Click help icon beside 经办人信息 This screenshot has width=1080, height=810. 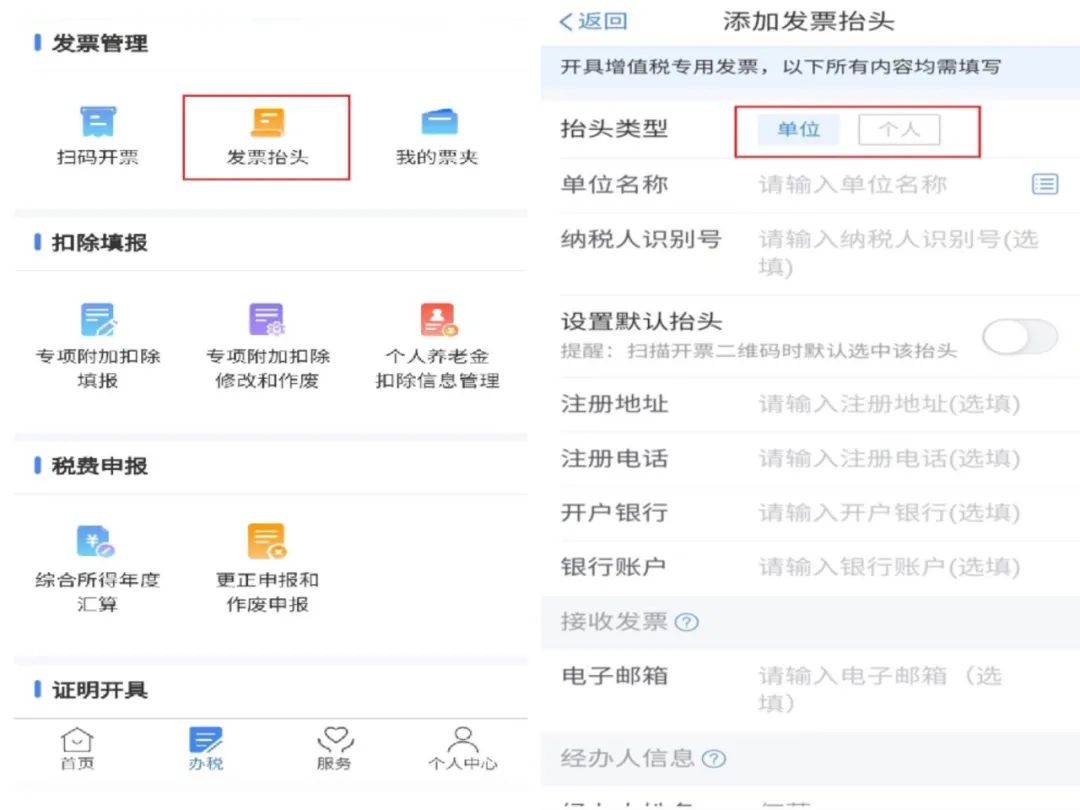coord(714,759)
